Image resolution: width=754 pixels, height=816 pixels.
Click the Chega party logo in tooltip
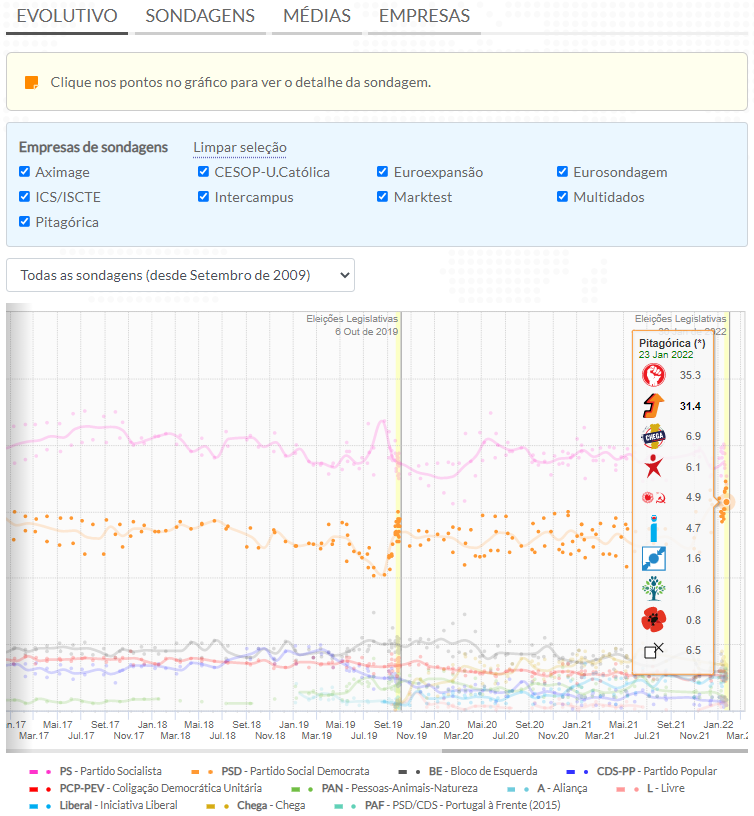[653, 437]
